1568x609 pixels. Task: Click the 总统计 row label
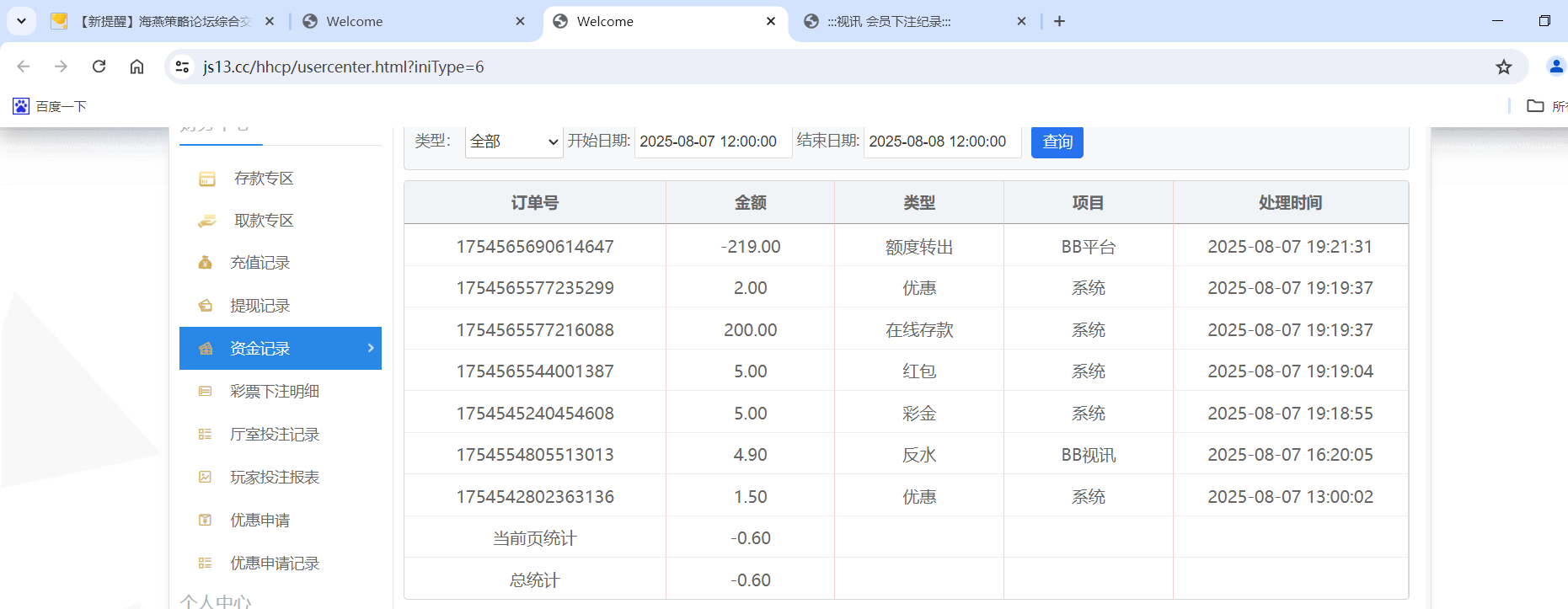tap(535, 580)
